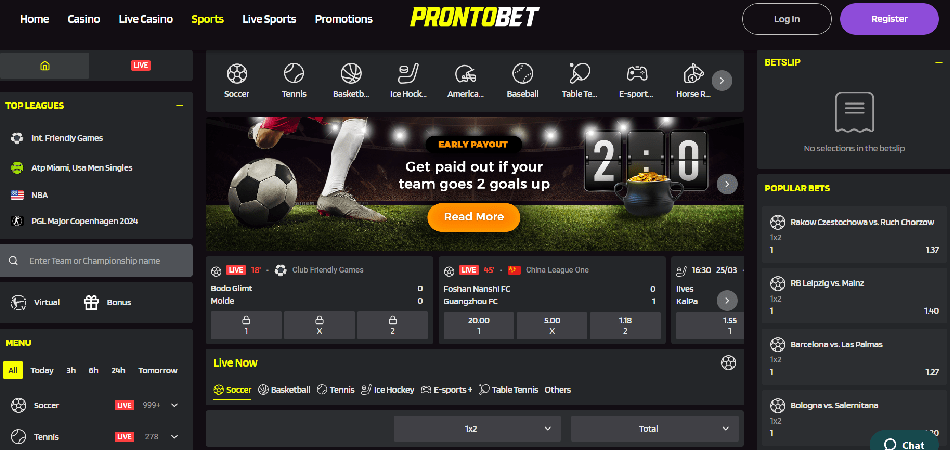The height and width of the screenshot is (450, 950).
Task: Open the Live Casino menu item
Action: pos(146,19)
